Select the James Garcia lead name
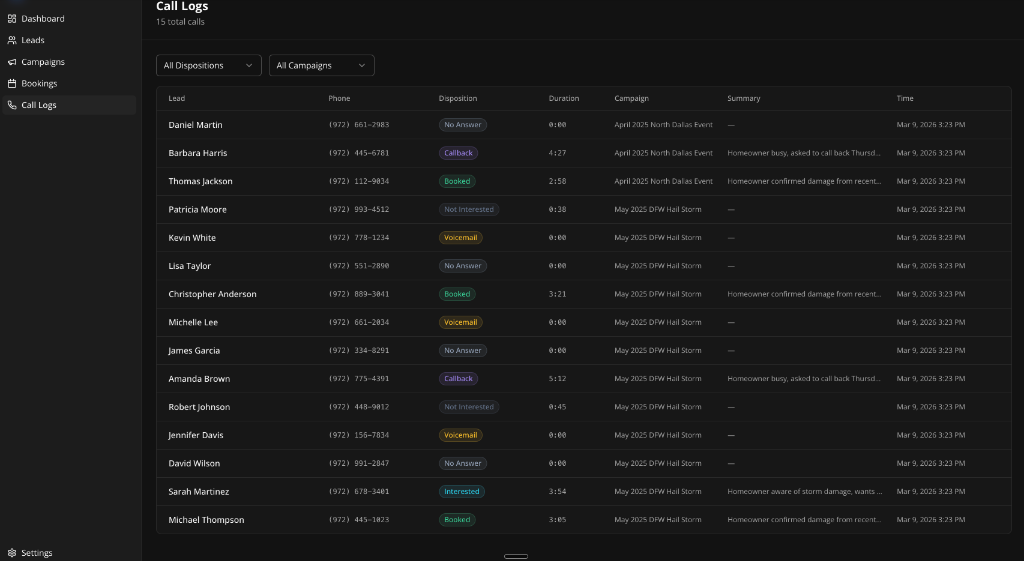 194,351
